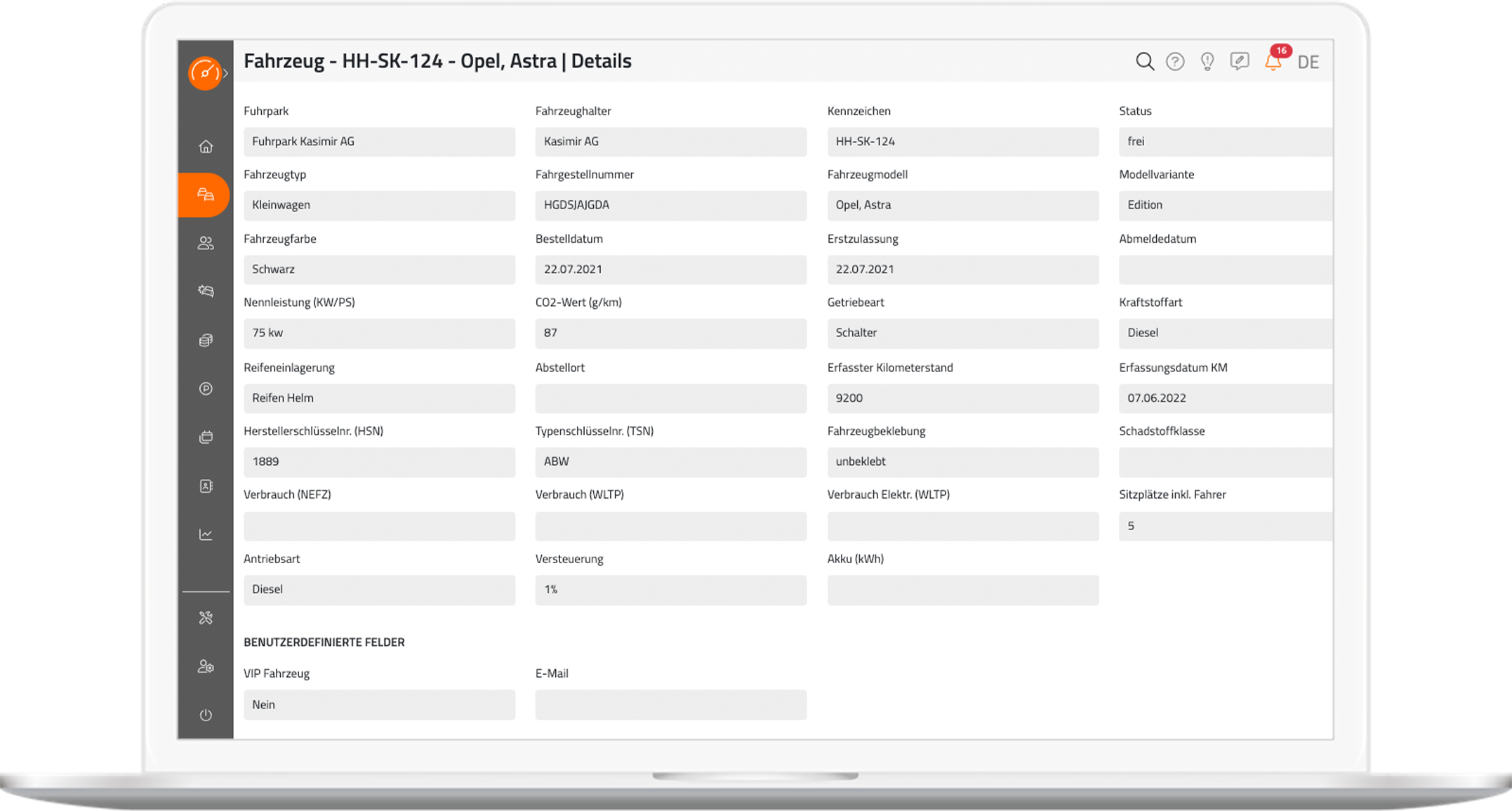Open the feedback message editor icon
Viewport: 1512px width, 811px height.
click(x=1240, y=62)
